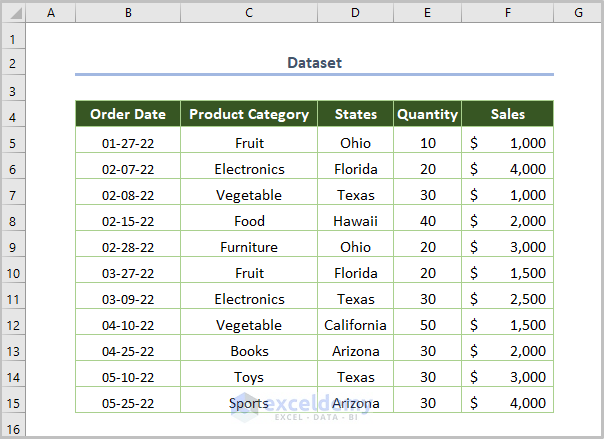Select row 4 header
The width and height of the screenshot is (604, 439).
tap(13, 114)
